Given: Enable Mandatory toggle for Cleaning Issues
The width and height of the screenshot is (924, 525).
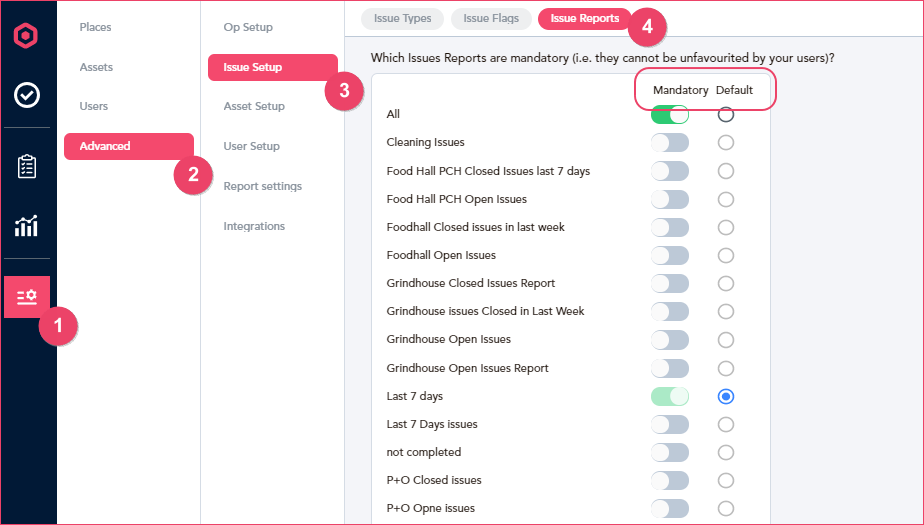Looking at the screenshot, I should (669, 143).
